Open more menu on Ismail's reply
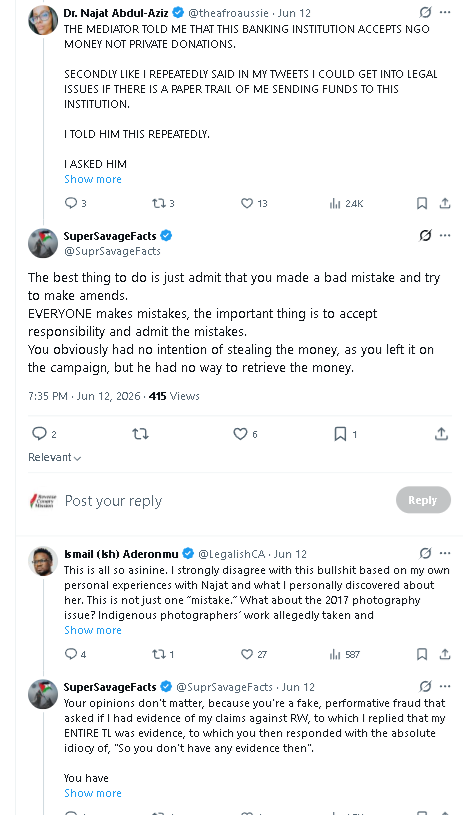The width and height of the screenshot is (463, 815). 445,553
